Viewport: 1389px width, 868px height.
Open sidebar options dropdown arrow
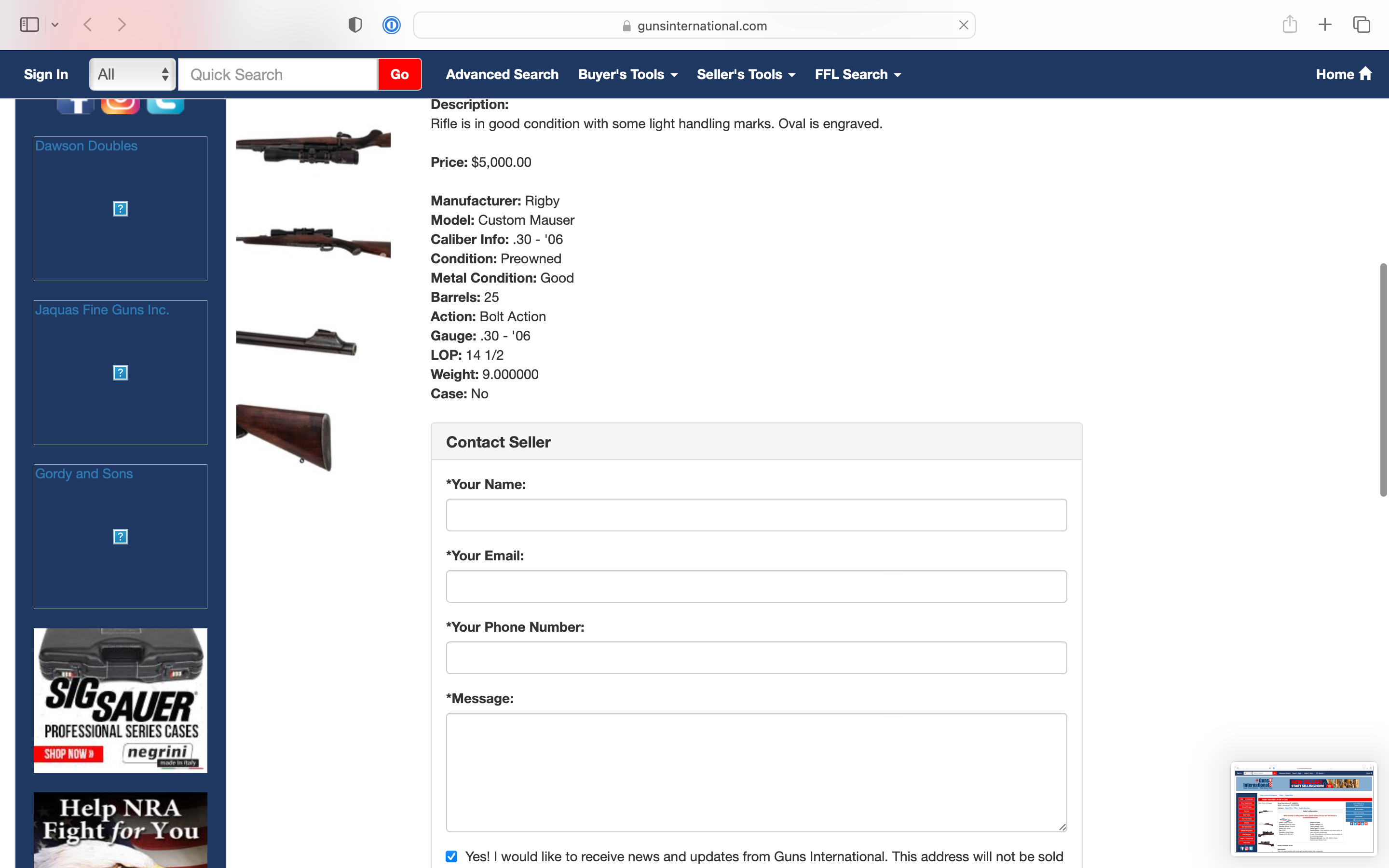click(55, 25)
